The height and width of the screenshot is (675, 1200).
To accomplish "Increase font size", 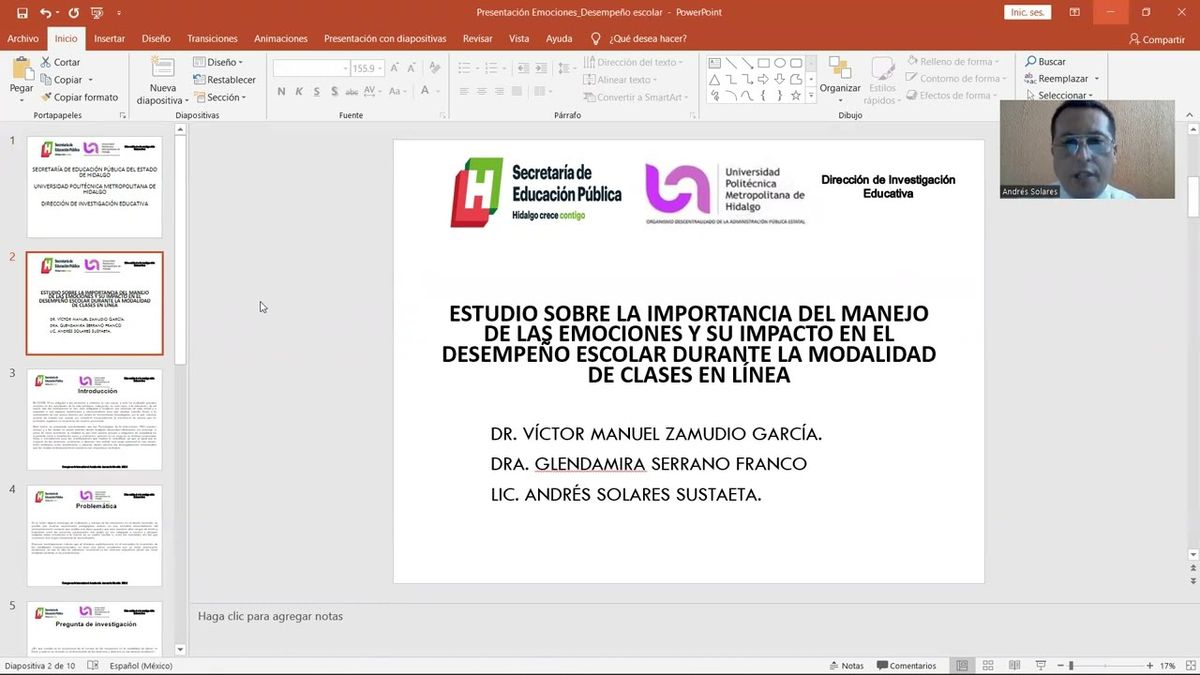I will coord(395,68).
